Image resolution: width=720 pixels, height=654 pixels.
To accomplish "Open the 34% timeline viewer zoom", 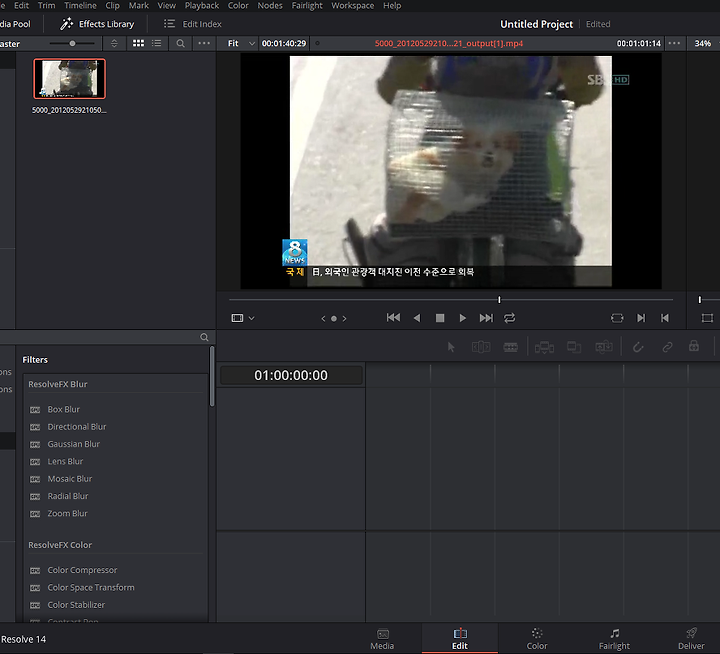I will click(x=703, y=43).
